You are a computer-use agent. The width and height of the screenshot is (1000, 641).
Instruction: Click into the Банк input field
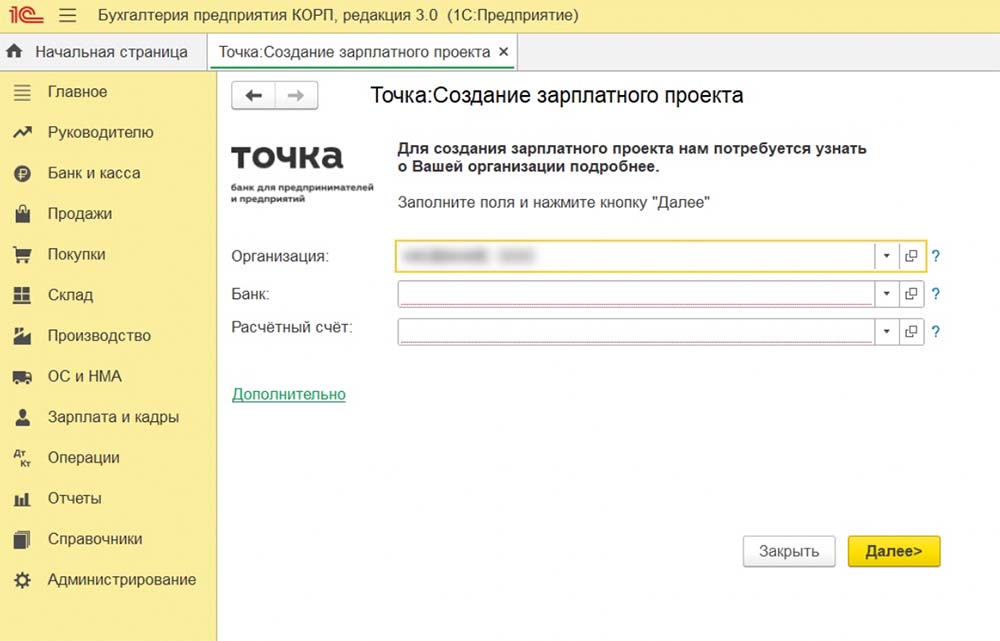636,294
